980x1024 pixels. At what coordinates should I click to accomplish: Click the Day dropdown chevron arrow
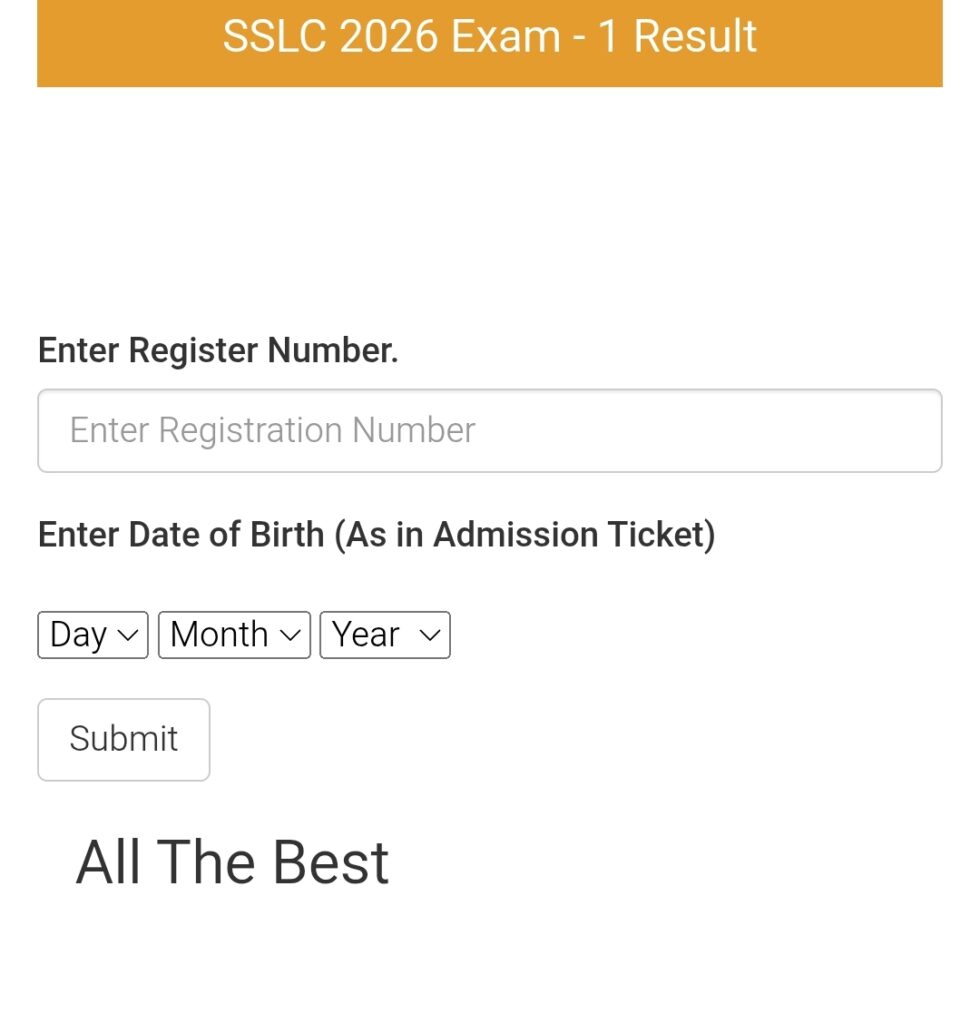[x=127, y=635]
